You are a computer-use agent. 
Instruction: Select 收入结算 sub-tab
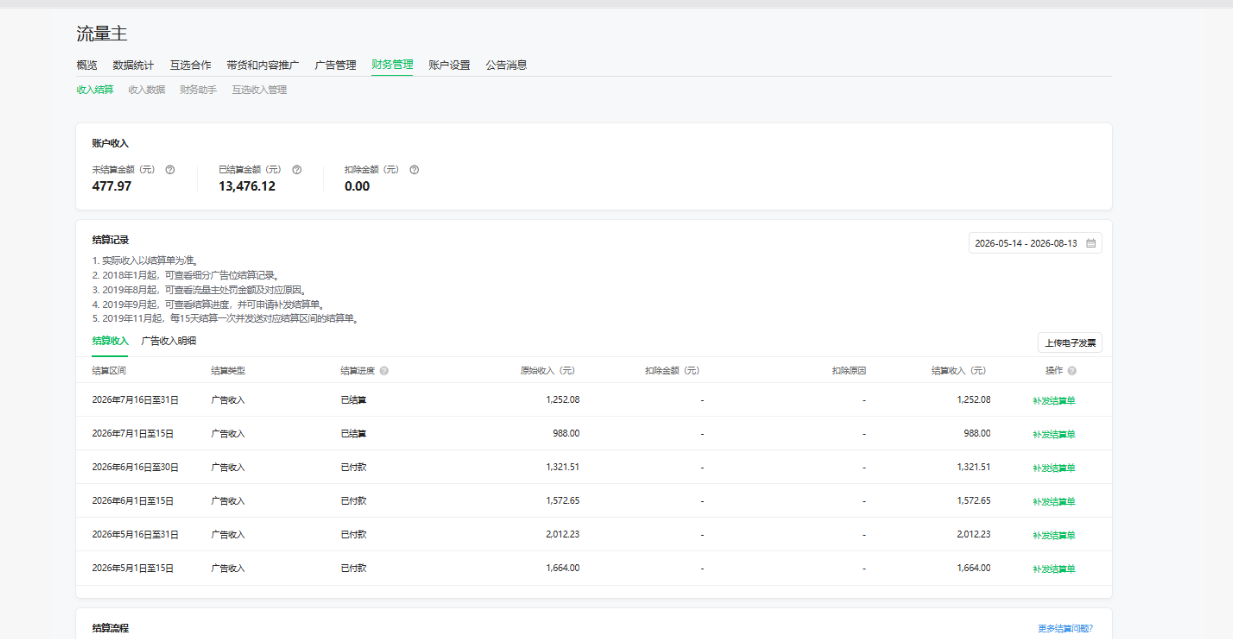click(x=95, y=90)
